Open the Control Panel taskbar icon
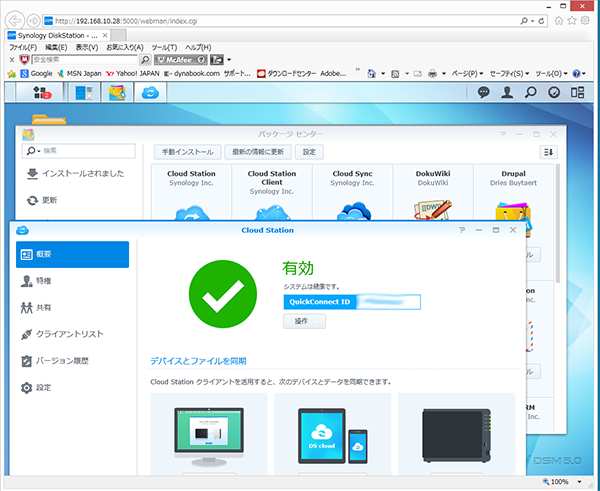The height and width of the screenshot is (491, 600). [84, 93]
